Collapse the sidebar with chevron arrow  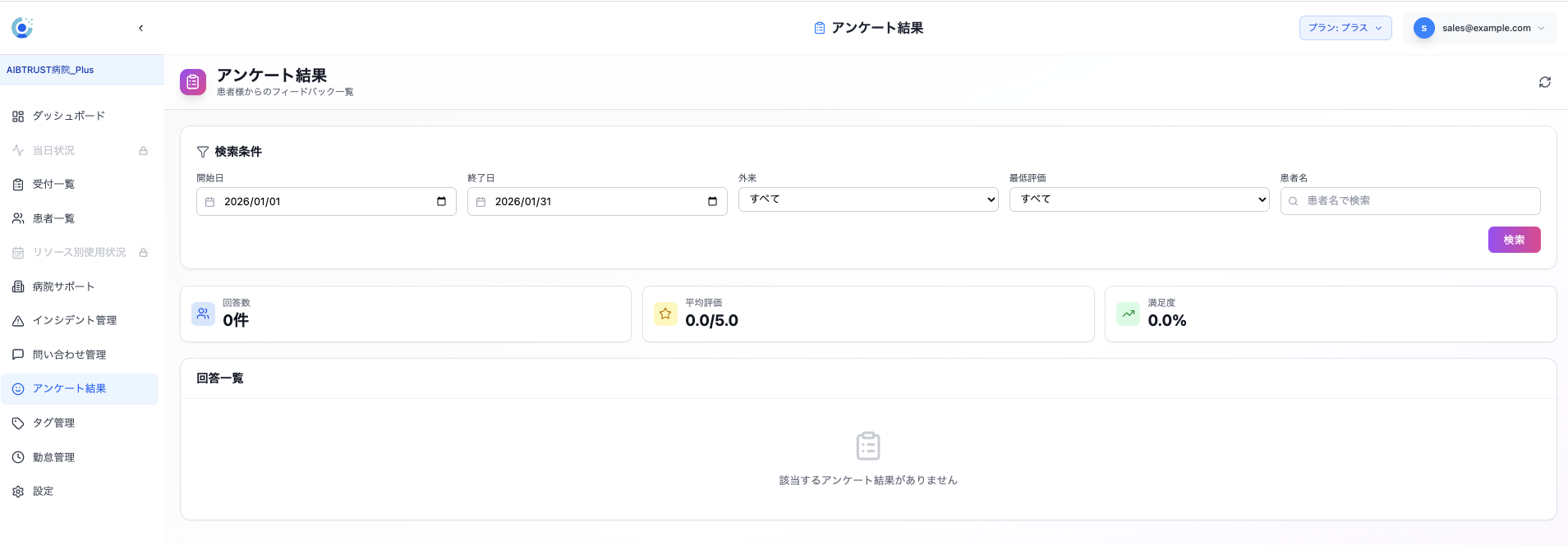pos(141,28)
